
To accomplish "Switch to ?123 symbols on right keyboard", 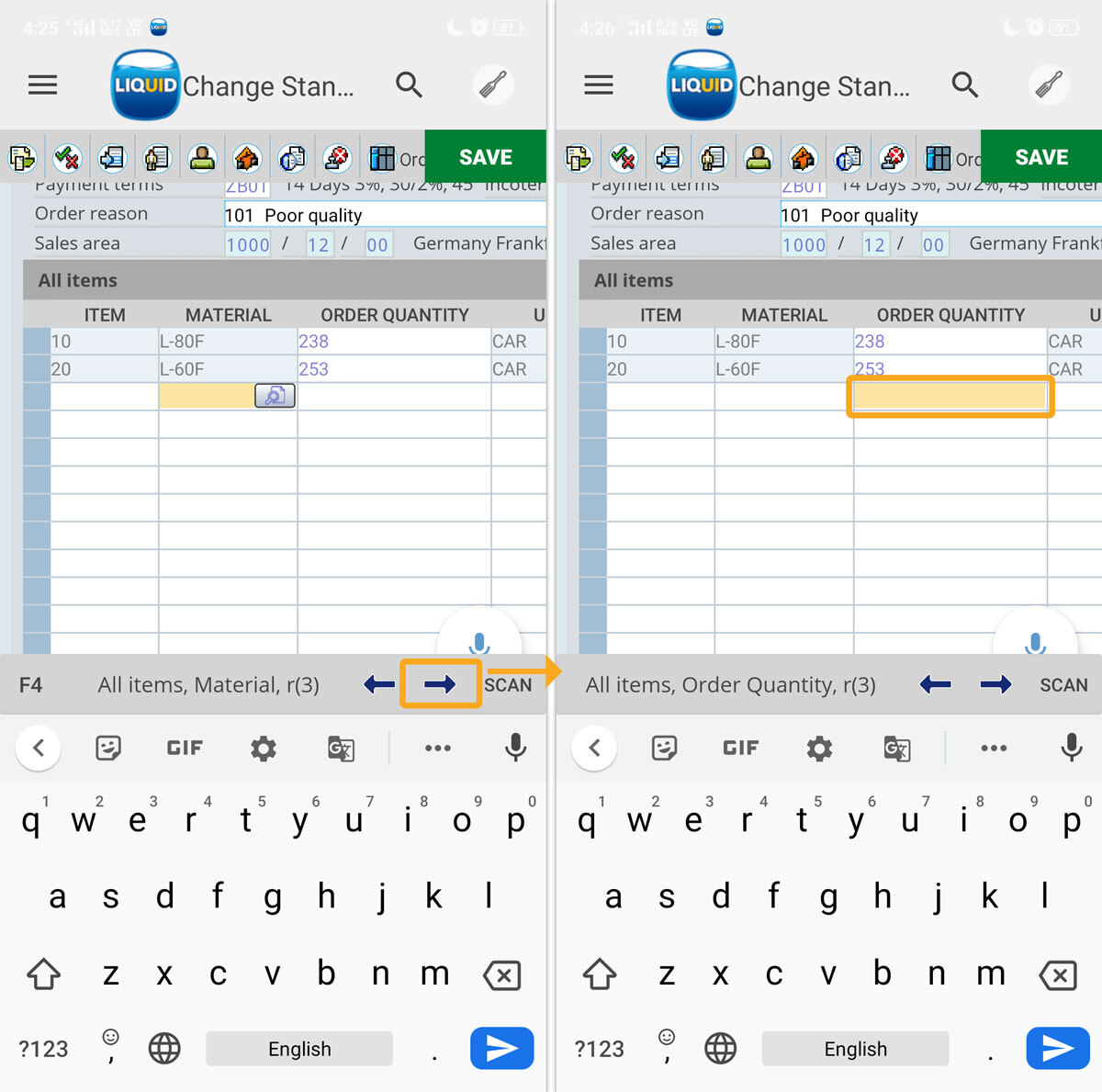I will tap(599, 1049).
